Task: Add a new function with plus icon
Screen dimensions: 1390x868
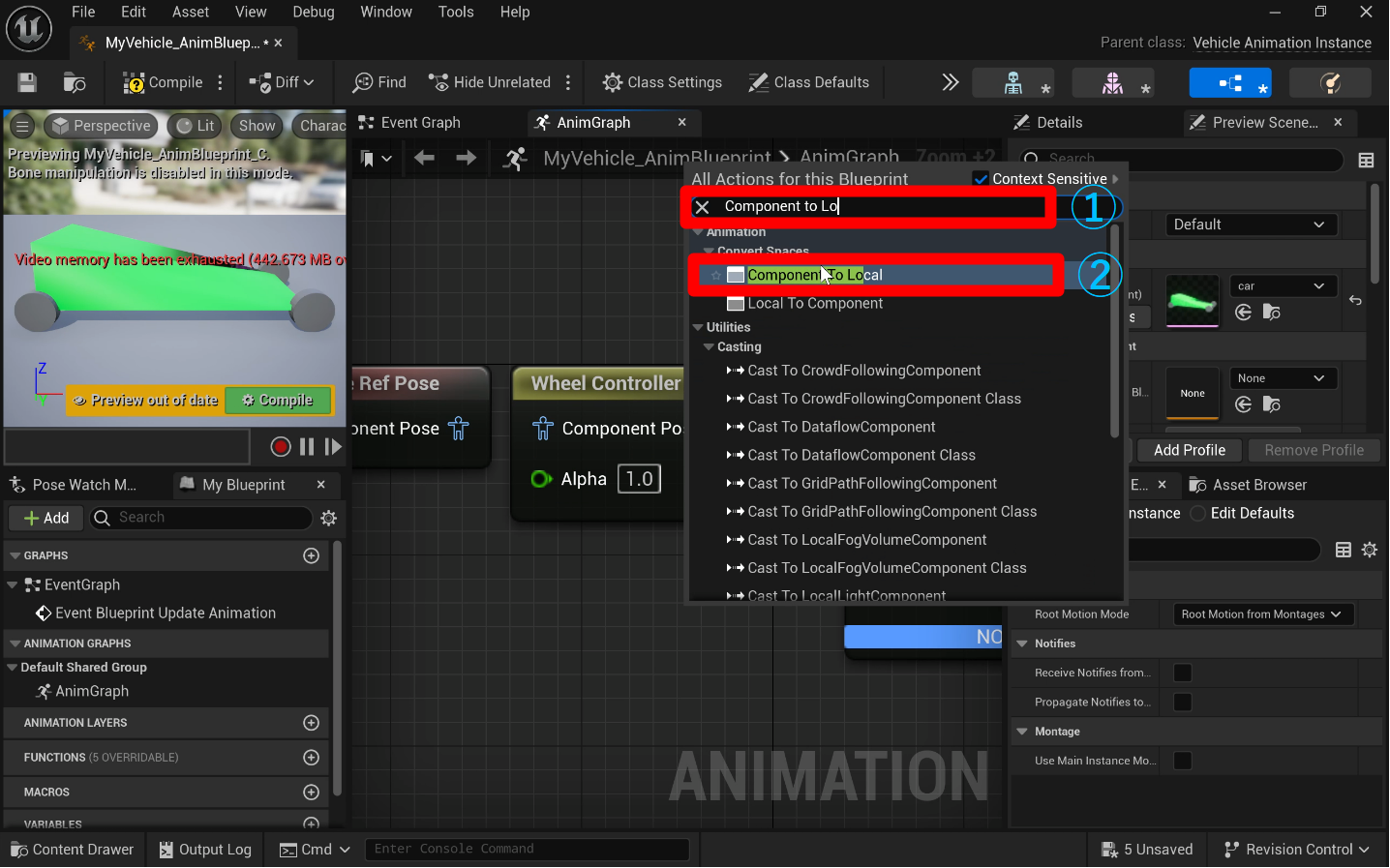Action: 312,758
